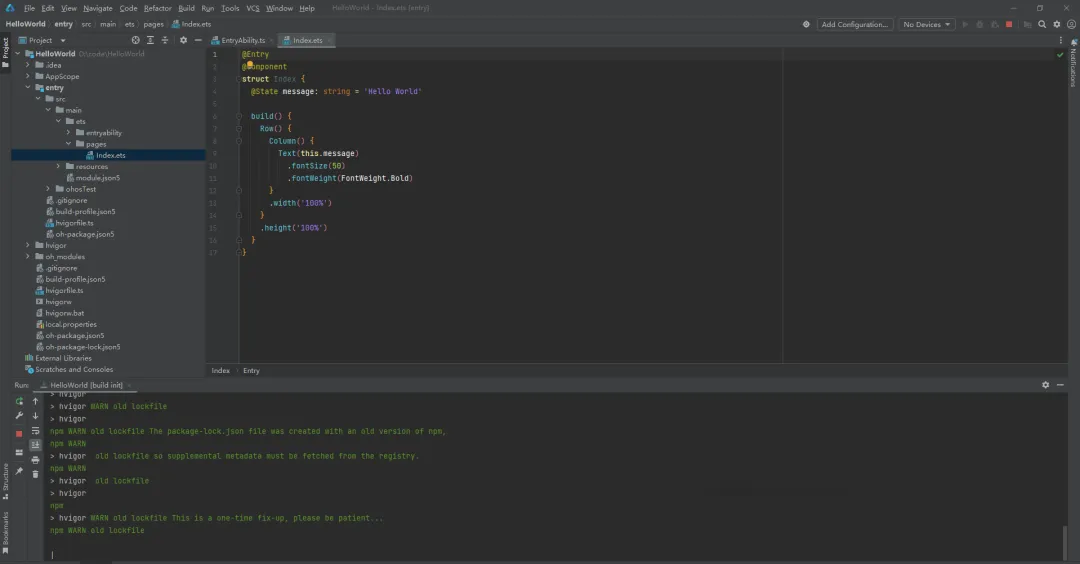The width and height of the screenshot is (1080, 564).
Task: Expand the oh_modules folder
Action: [28, 257]
